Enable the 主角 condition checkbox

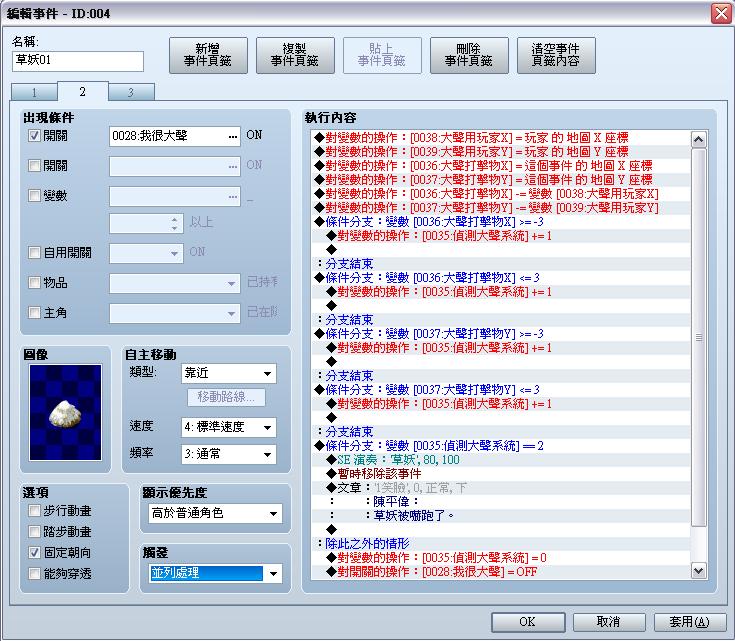click(34, 312)
